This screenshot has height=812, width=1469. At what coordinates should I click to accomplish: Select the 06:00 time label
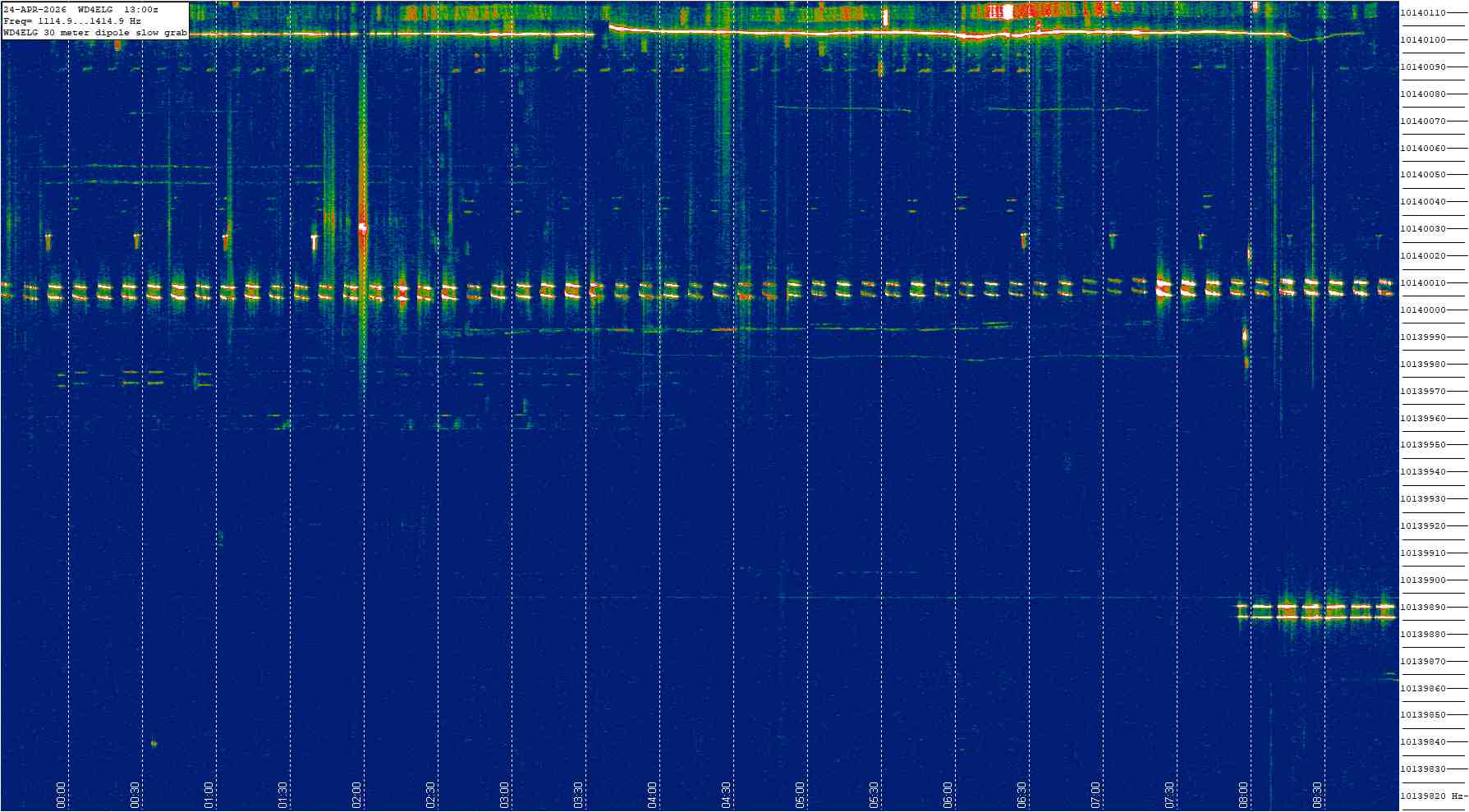coord(948,795)
